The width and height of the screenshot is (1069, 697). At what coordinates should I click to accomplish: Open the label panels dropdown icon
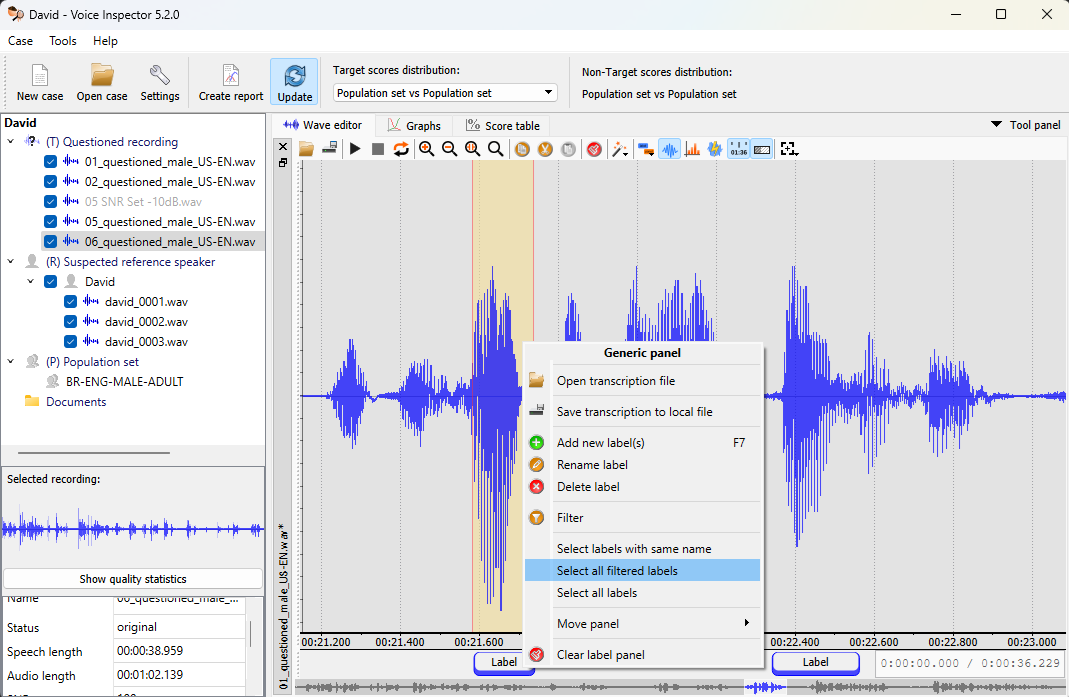tap(646, 149)
